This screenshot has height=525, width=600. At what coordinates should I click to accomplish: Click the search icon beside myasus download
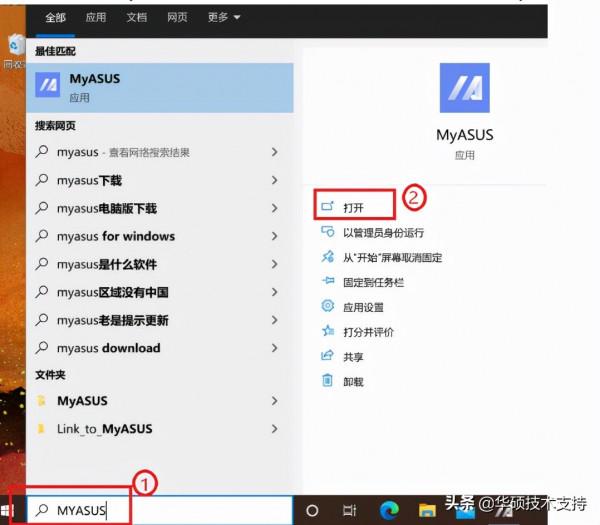42,347
